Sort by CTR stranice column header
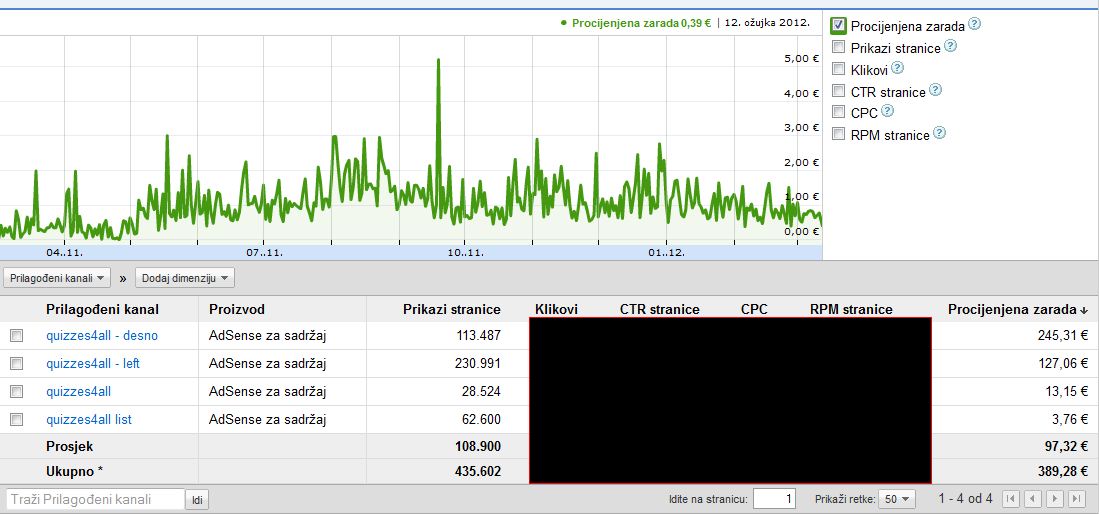The width and height of the screenshot is (1099, 514). [660, 309]
